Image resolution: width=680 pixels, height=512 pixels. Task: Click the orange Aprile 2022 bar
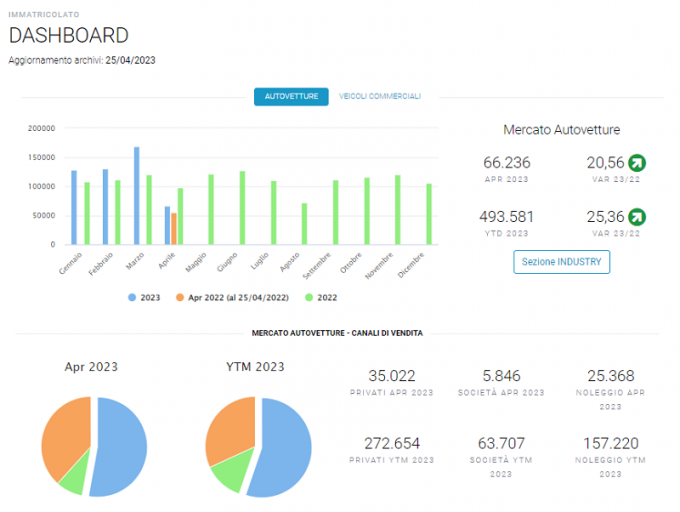click(x=174, y=228)
